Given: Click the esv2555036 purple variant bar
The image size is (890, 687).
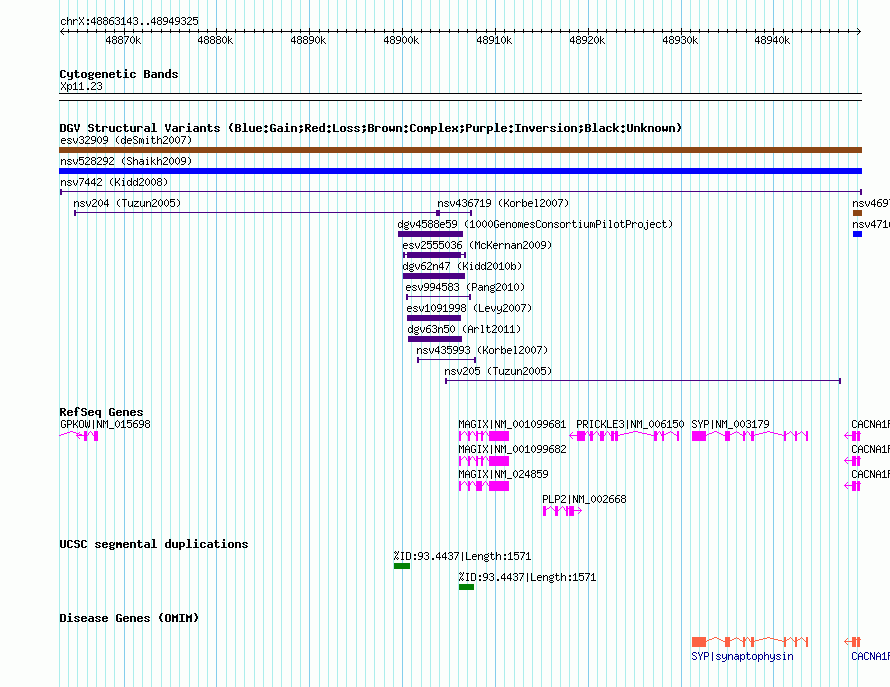Looking at the screenshot, I should (x=434, y=255).
